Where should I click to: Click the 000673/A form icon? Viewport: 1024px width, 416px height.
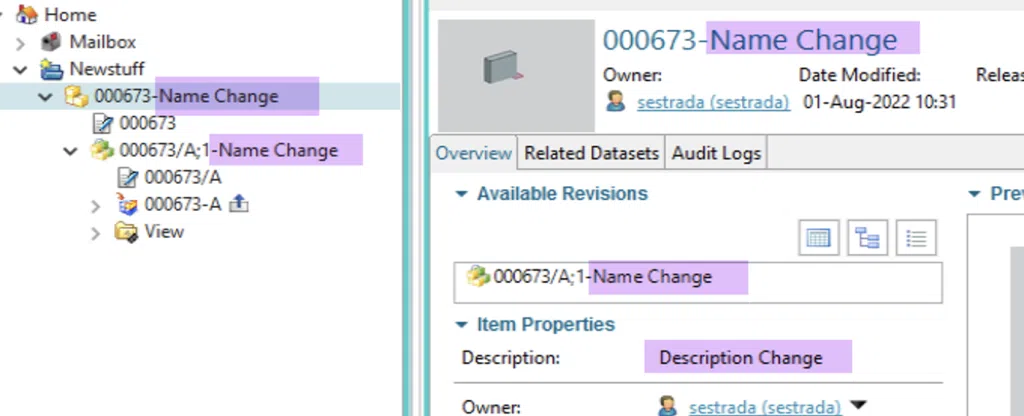pos(127,177)
